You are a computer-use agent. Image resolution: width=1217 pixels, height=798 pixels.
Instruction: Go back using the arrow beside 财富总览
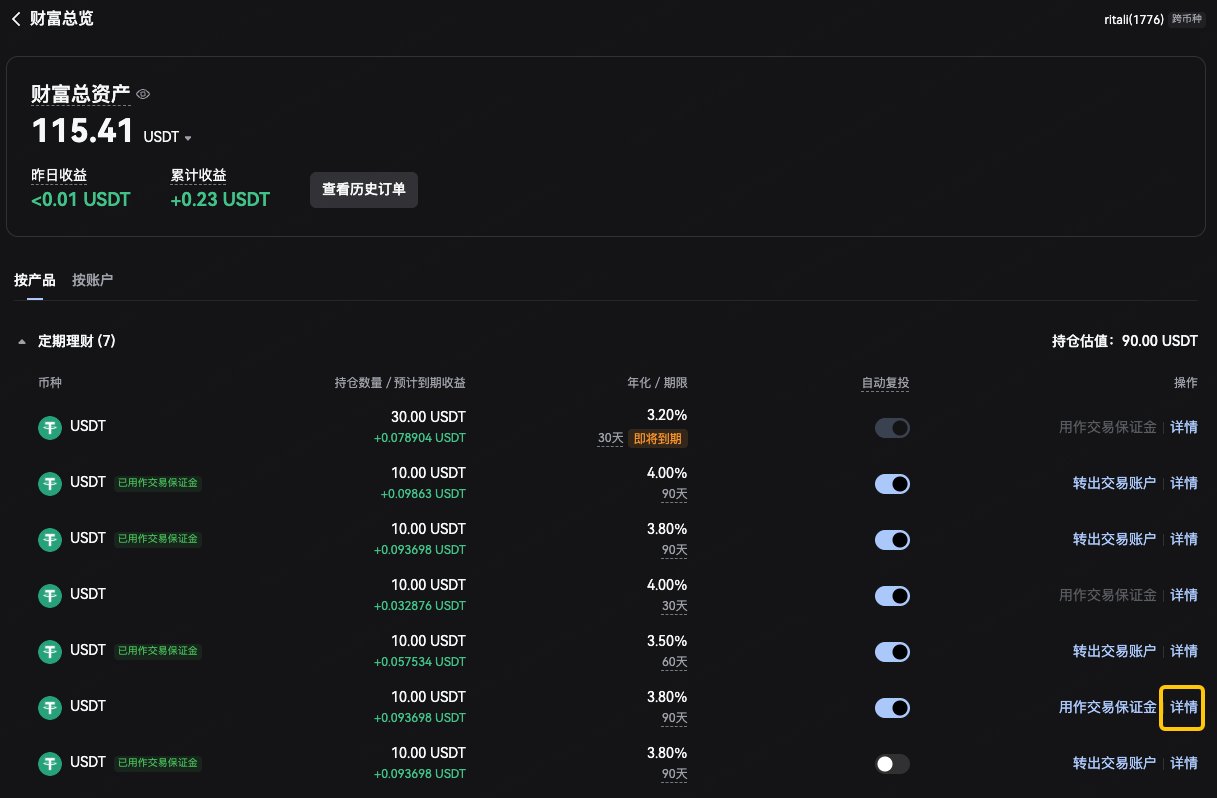(16, 19)
